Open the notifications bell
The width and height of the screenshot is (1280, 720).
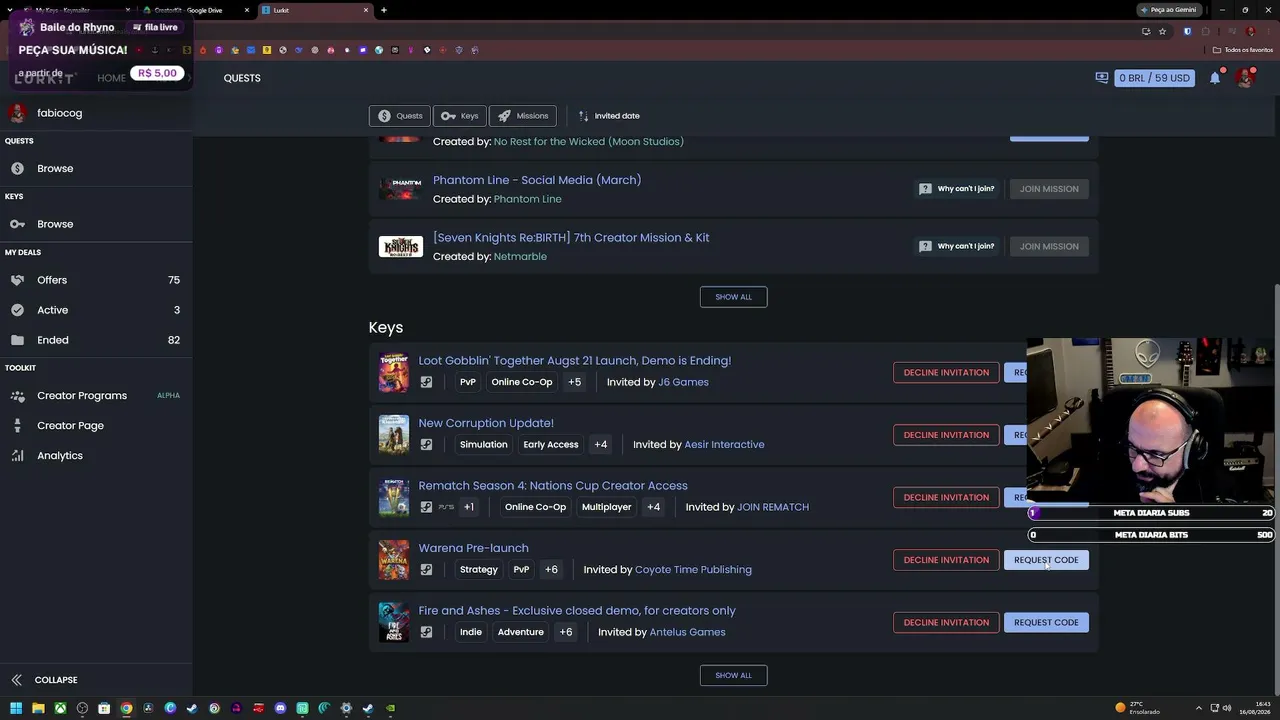pyautogui.click(x=1215, y=78)
